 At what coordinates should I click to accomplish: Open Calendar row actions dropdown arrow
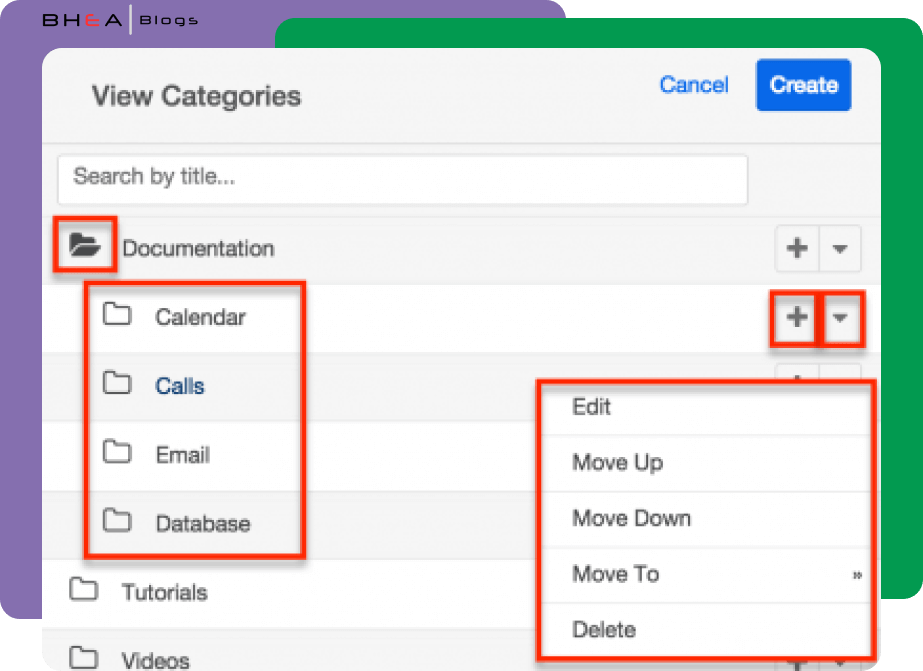click(840, 317)
